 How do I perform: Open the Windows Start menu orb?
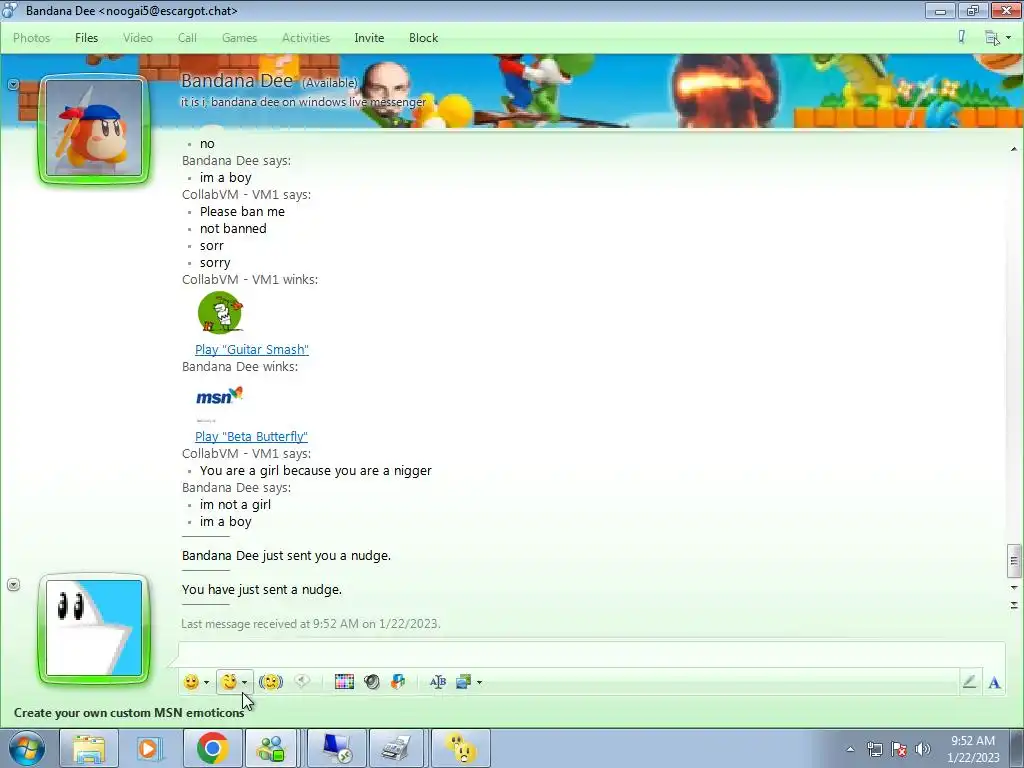pyautogui.click(x=27, y=748)
